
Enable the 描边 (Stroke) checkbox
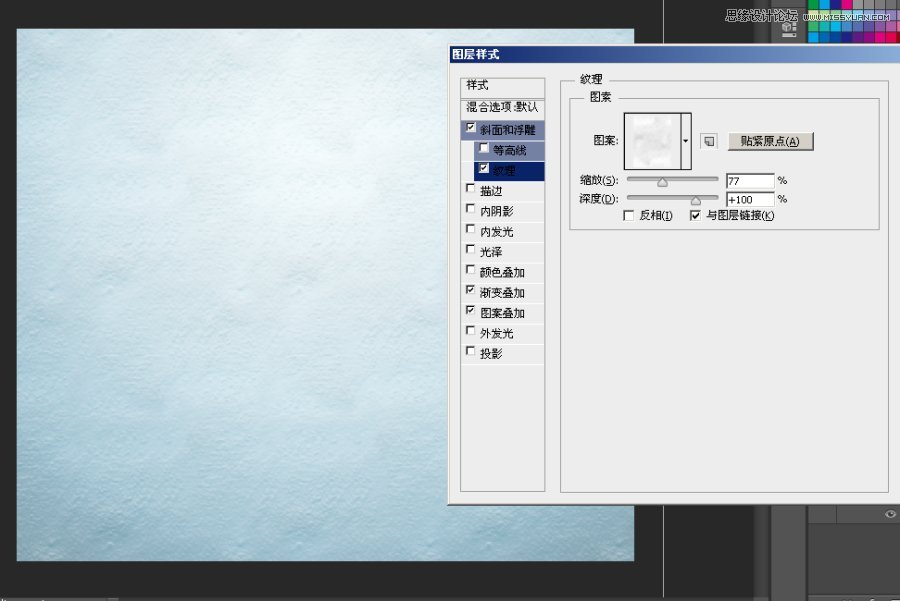[471, 189]
